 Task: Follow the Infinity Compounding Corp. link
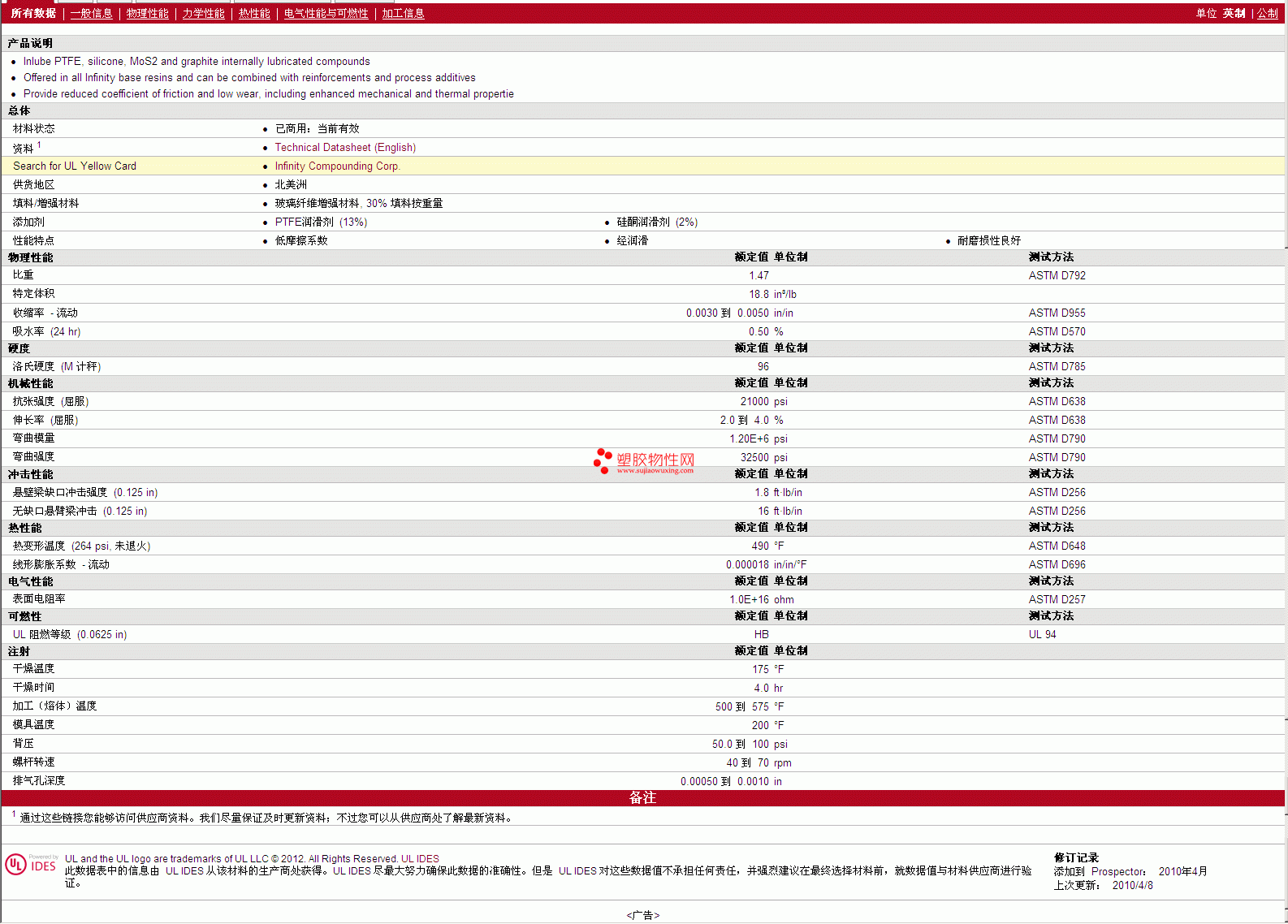(x=337, y=166)
